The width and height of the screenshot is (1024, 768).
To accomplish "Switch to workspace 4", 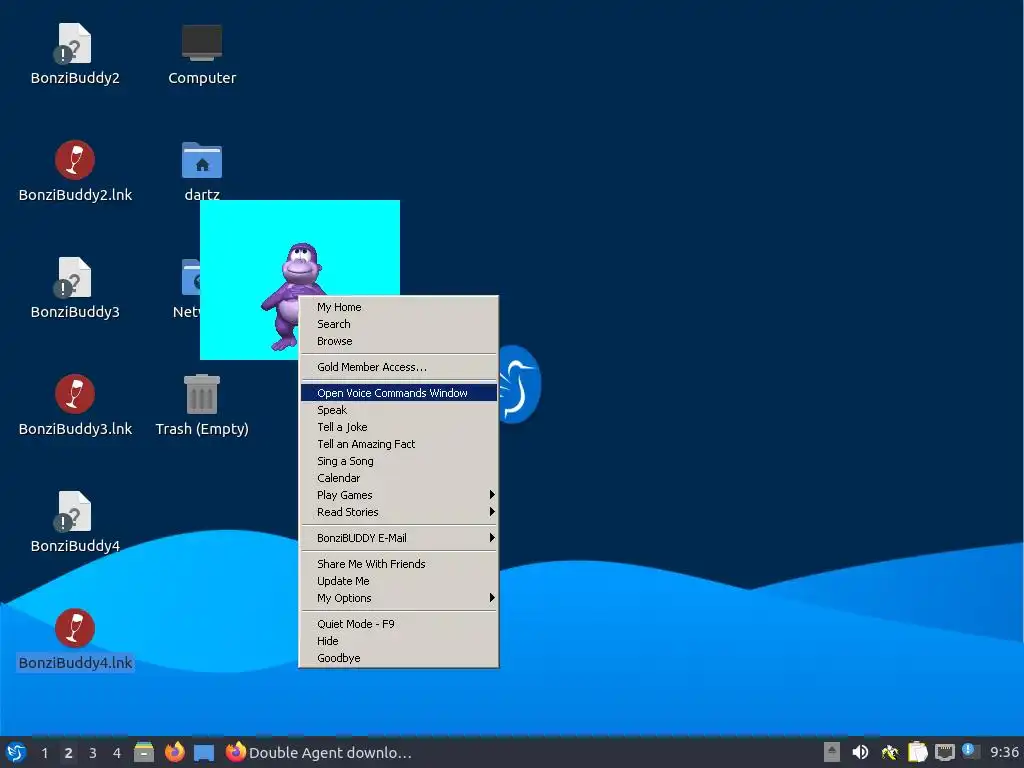I will [x=117, y=753].
